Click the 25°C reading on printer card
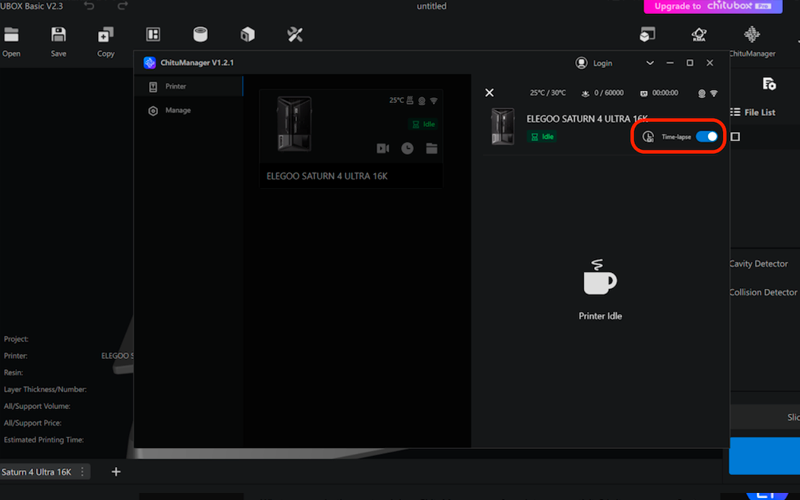Image resolution: width=800 pixels, height=500 pixels. [396, 101]
